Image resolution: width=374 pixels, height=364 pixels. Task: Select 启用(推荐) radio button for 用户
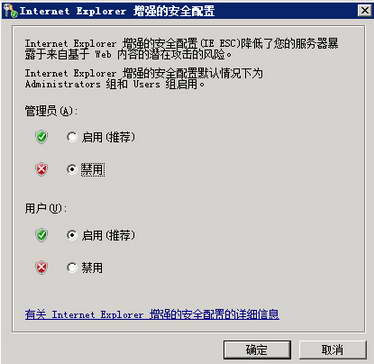[x=72, y=235]
